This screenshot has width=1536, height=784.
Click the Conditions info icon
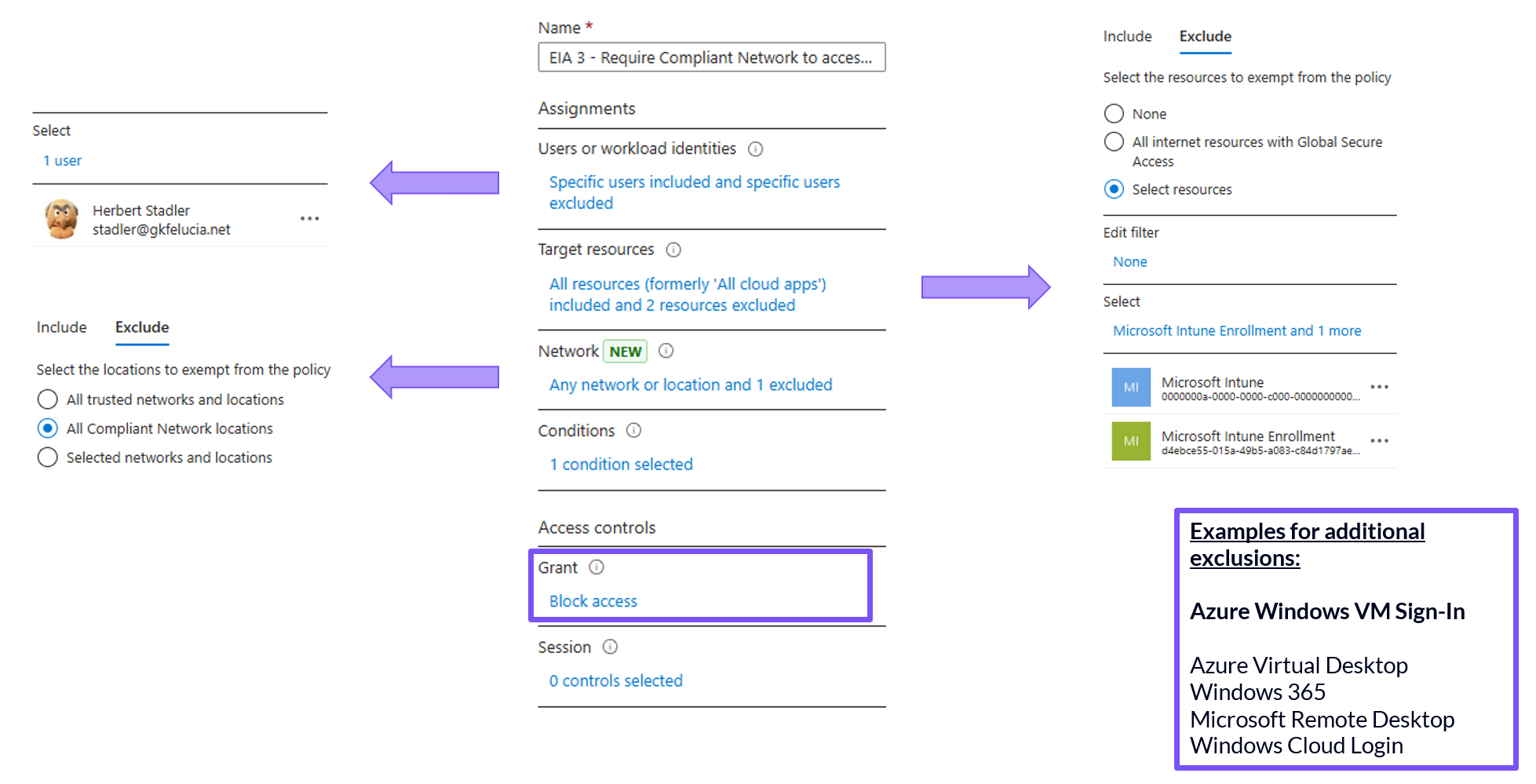pos(633,430)
